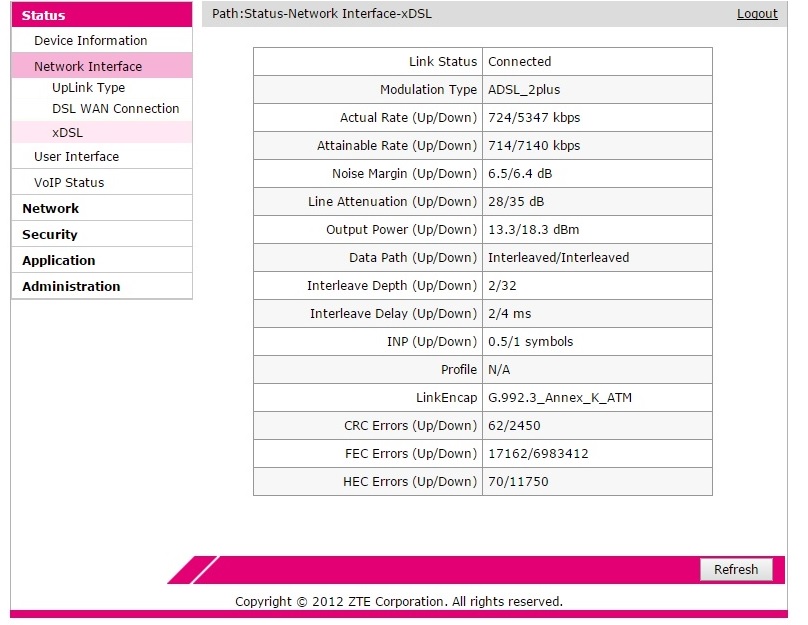
Task: Select UpLink Type in the sidebar
Action: (88, 88)
